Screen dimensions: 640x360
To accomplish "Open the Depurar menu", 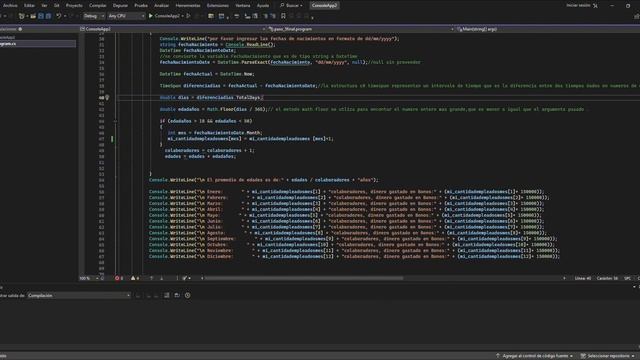I will [x=120, y=6].
